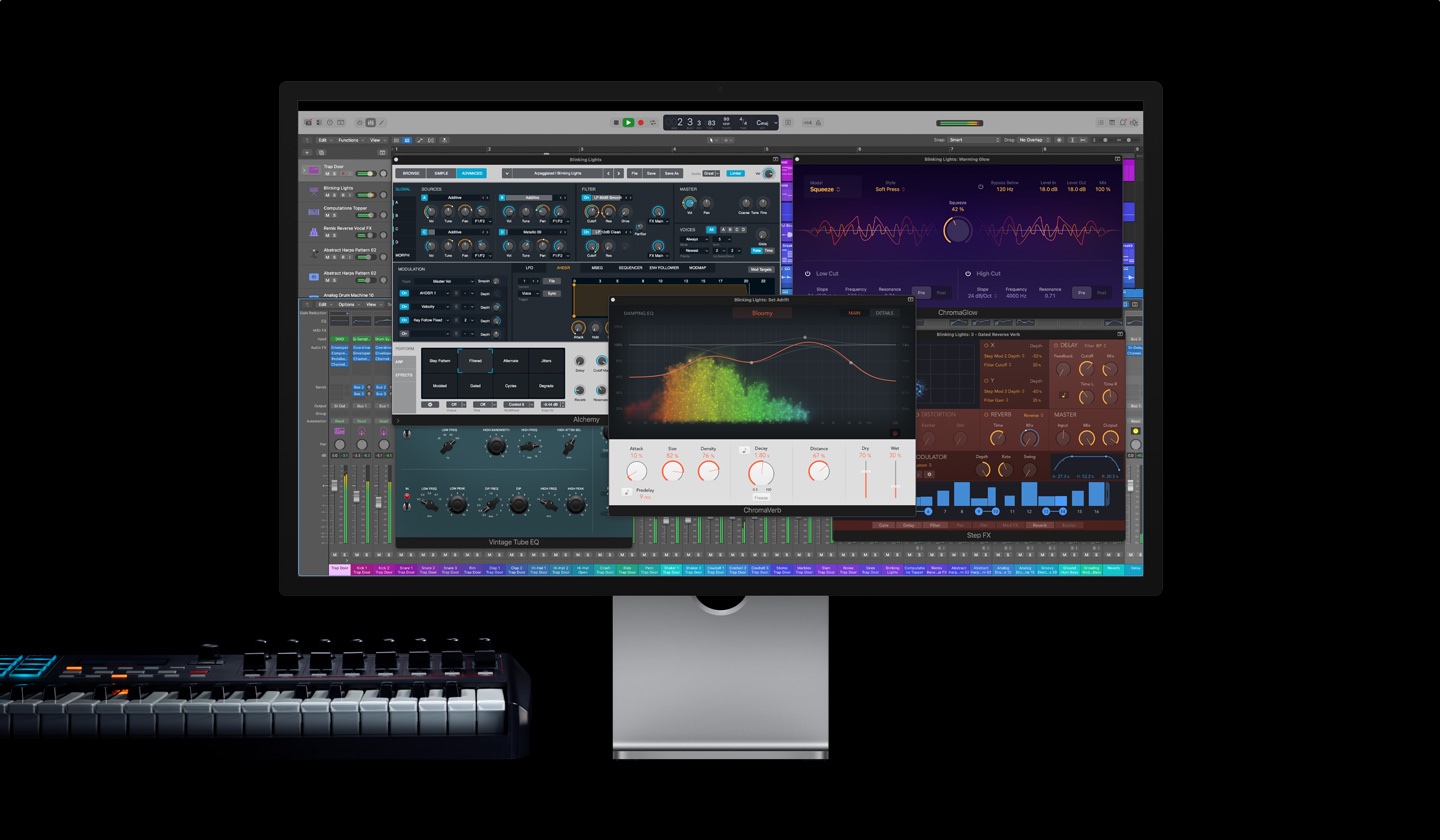This screenshot has width=1440, height=840.
Task: Open the SEQUENCER modulation tab in Alchemy
Action: tap(631, 268)
